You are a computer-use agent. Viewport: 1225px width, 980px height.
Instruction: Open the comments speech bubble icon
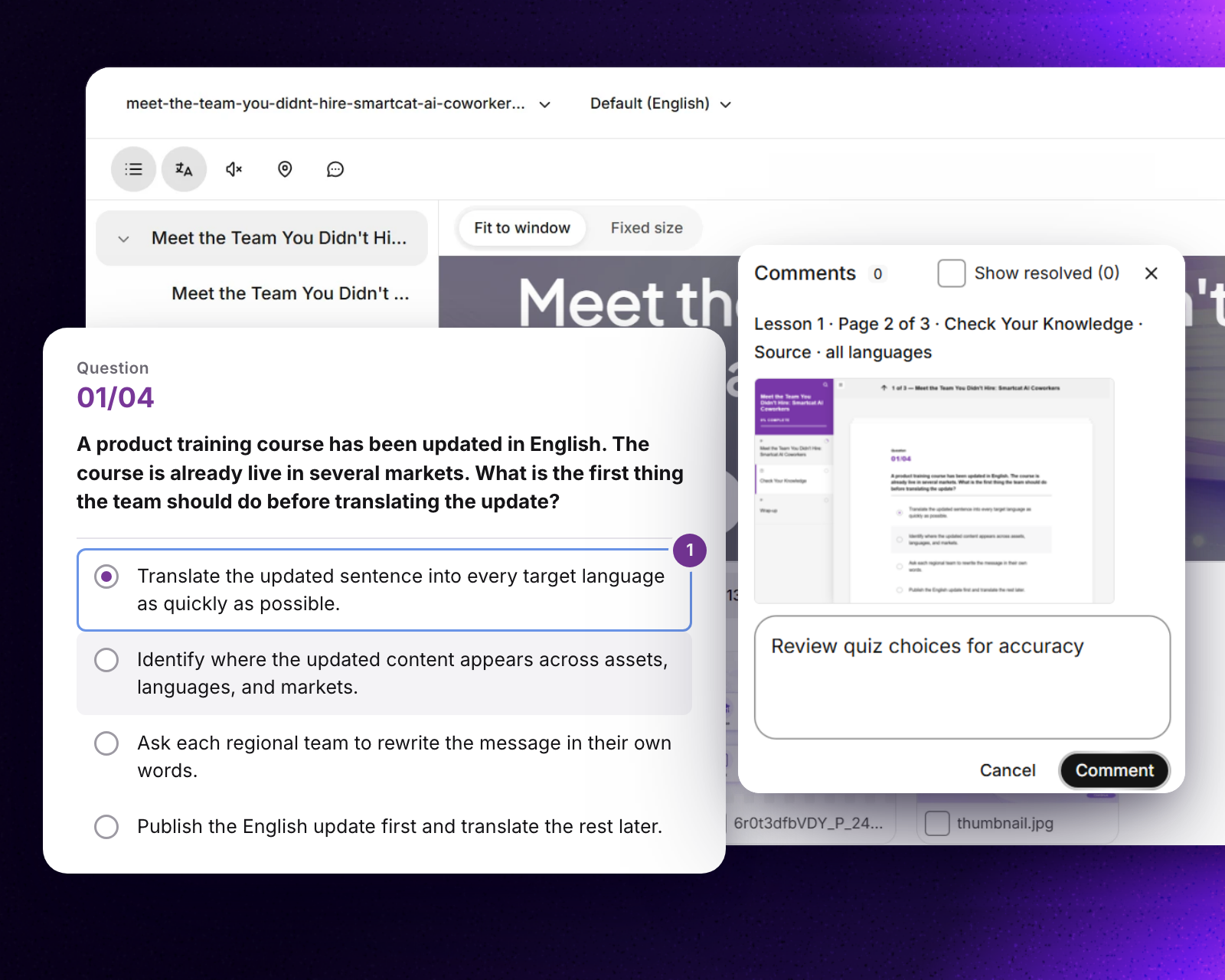coord(335,169)
